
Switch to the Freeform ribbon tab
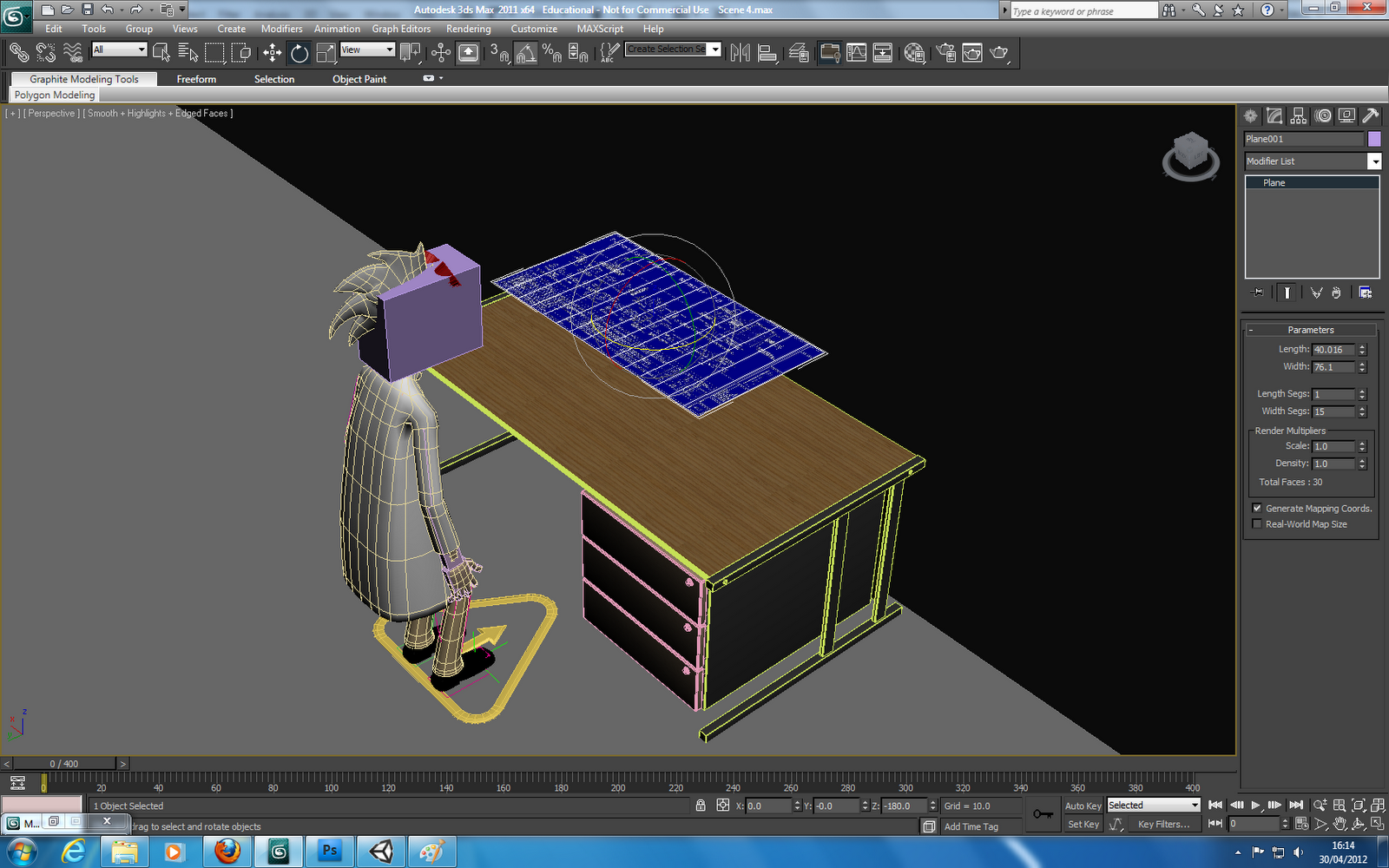(x=195, y=79)
